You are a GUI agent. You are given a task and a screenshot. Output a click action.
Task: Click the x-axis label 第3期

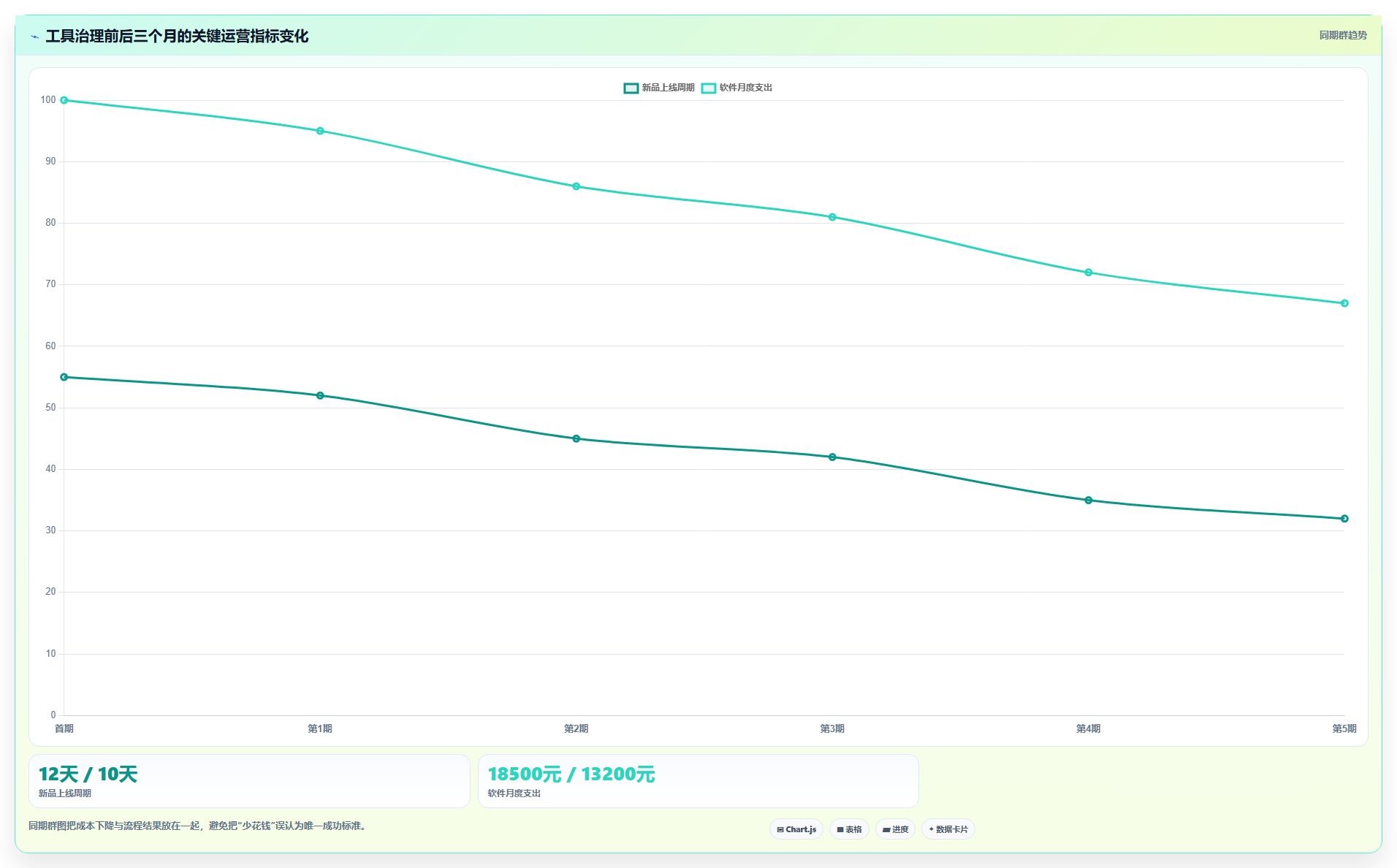pos(832,728)
